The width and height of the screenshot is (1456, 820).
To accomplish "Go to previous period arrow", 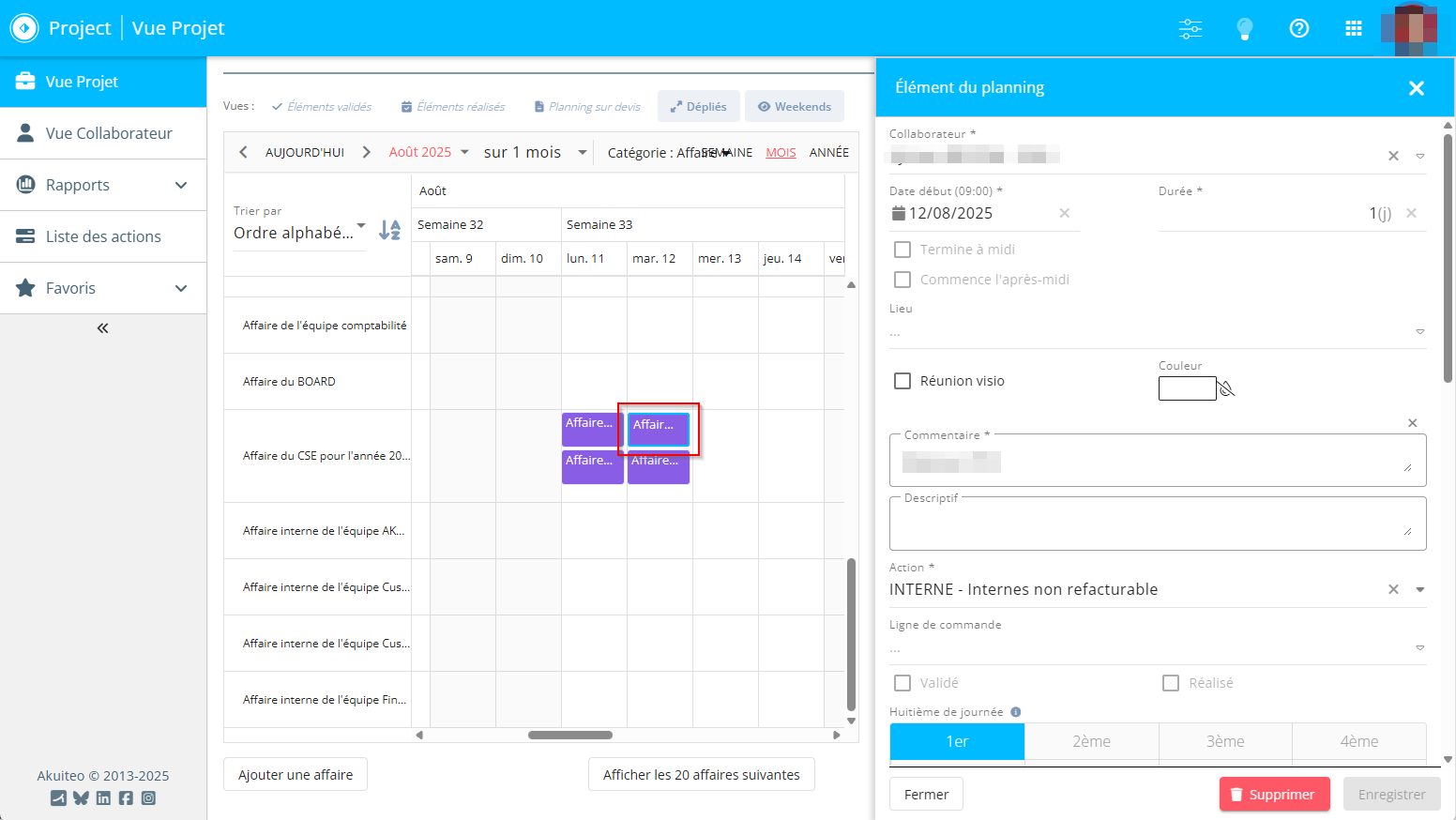I will click(x=243, y=152).
